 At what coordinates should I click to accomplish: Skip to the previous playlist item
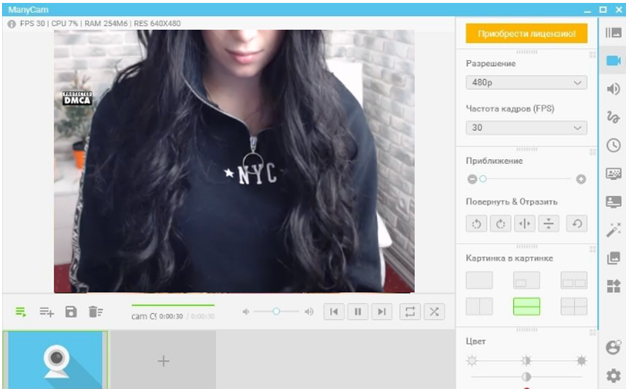334,311
